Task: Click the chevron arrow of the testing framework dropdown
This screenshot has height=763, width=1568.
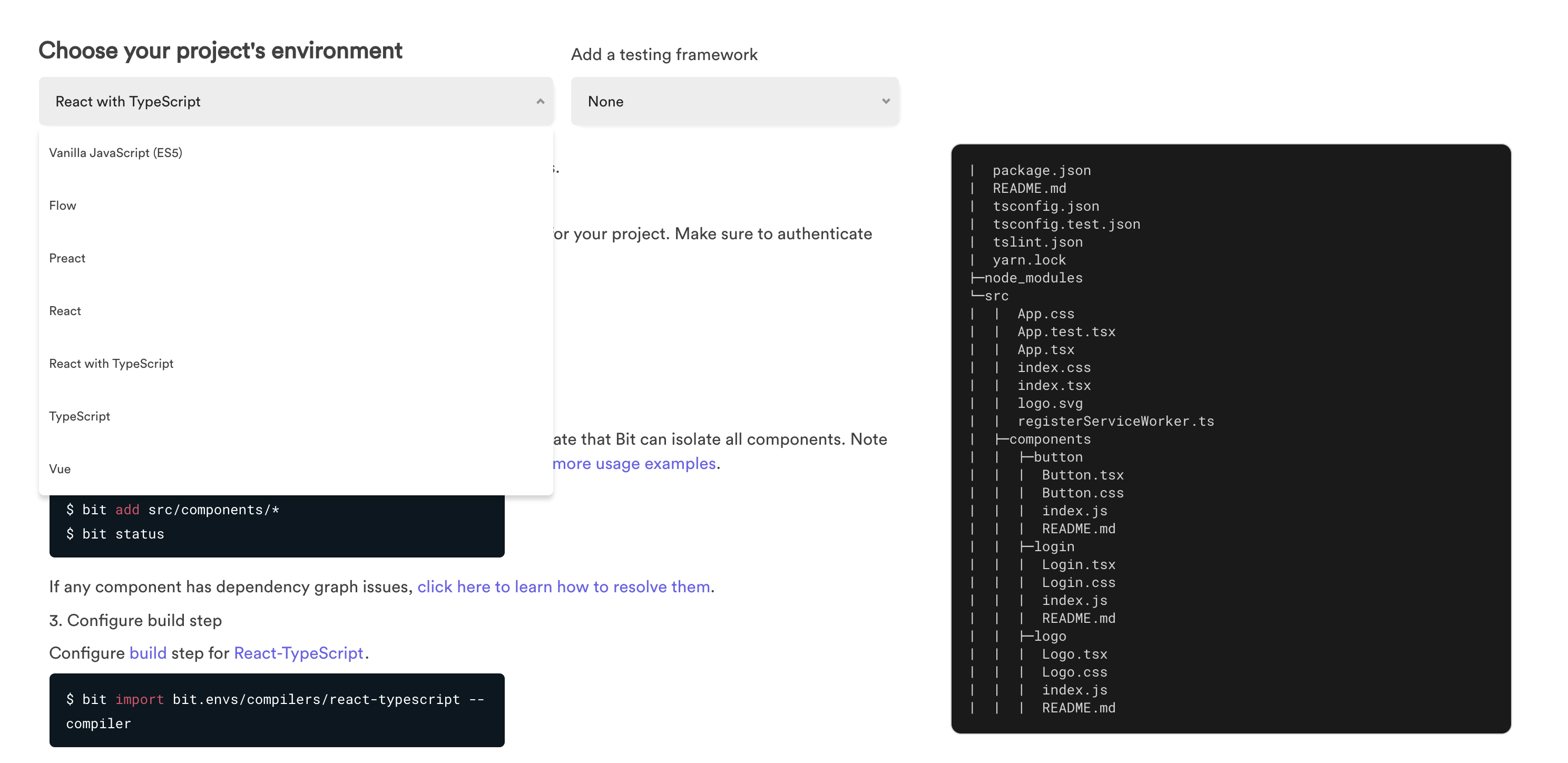Action: click(886, 102)
